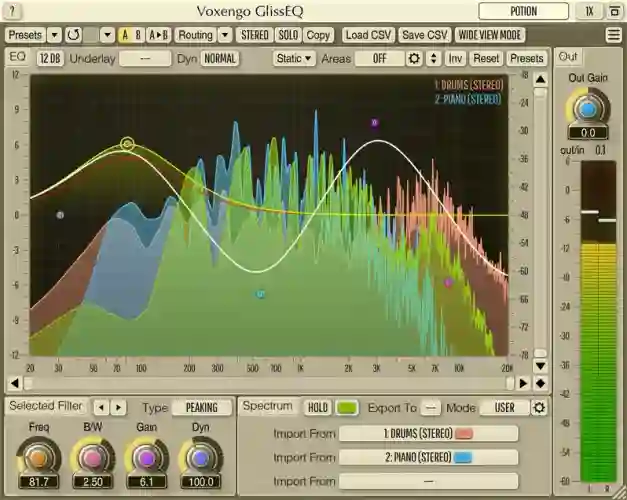Toggle Areas OFF selector
Viewport: 627px width, 500px height.
379,59
